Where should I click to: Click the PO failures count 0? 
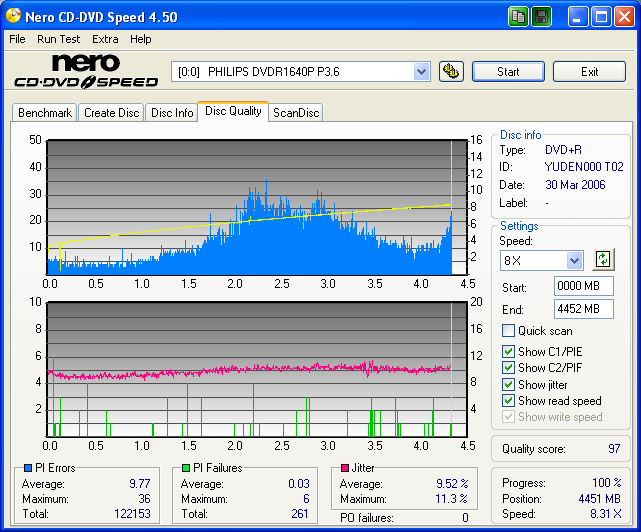pyautogui.click(x=465, y=518)
